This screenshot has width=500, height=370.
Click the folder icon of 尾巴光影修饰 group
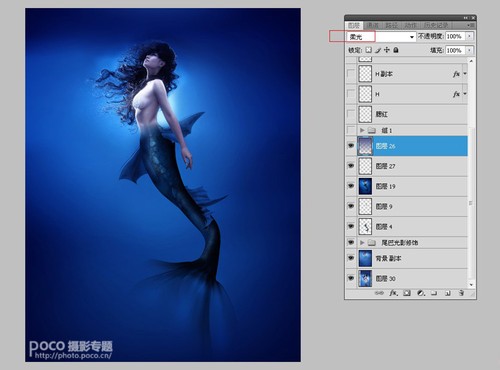coord(372,243)
